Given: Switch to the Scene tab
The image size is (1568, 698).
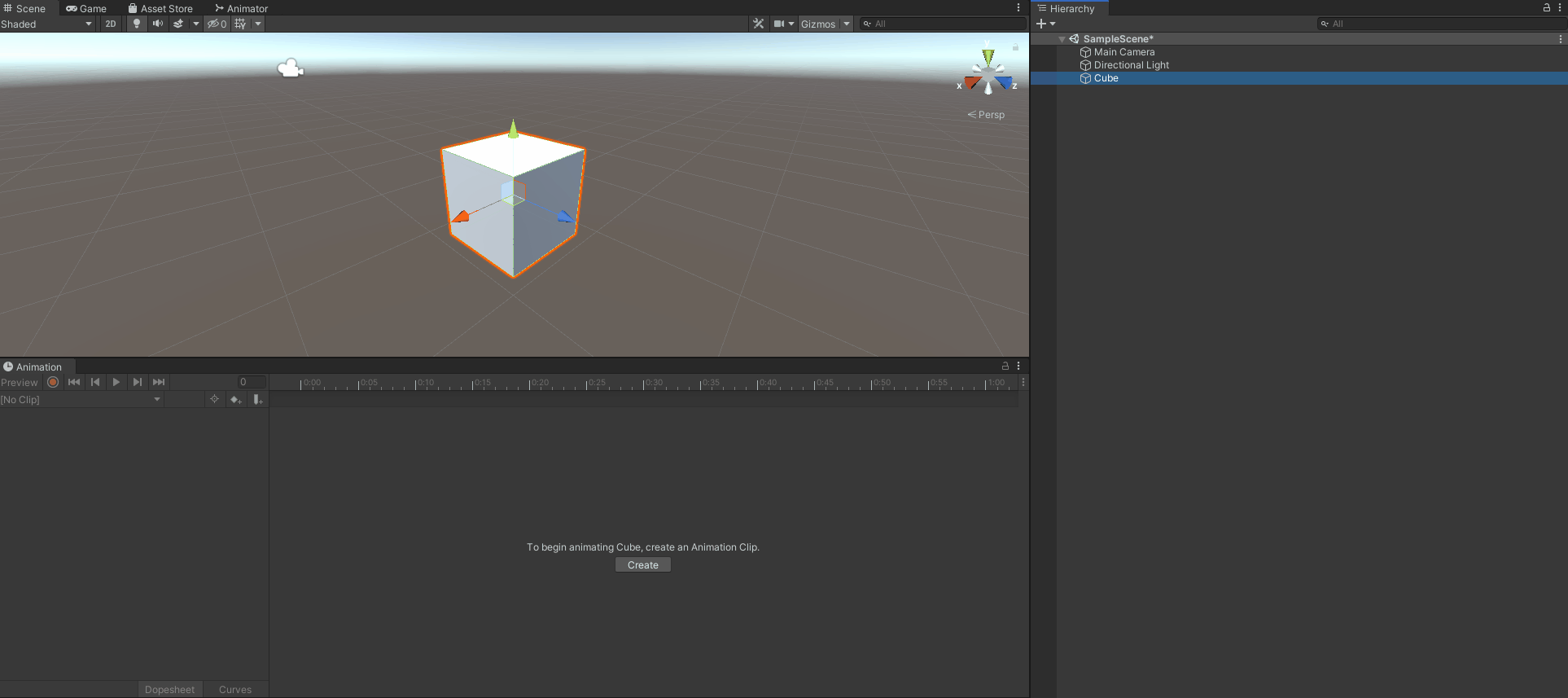Looking at the screenshot, I should 24,8.
